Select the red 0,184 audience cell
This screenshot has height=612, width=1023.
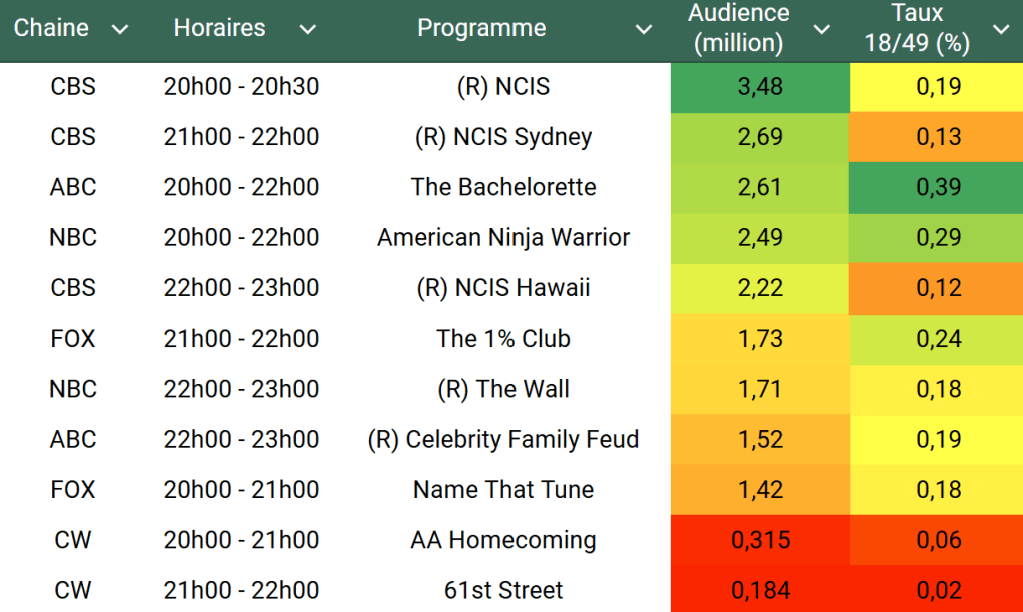tap(760, 590)
